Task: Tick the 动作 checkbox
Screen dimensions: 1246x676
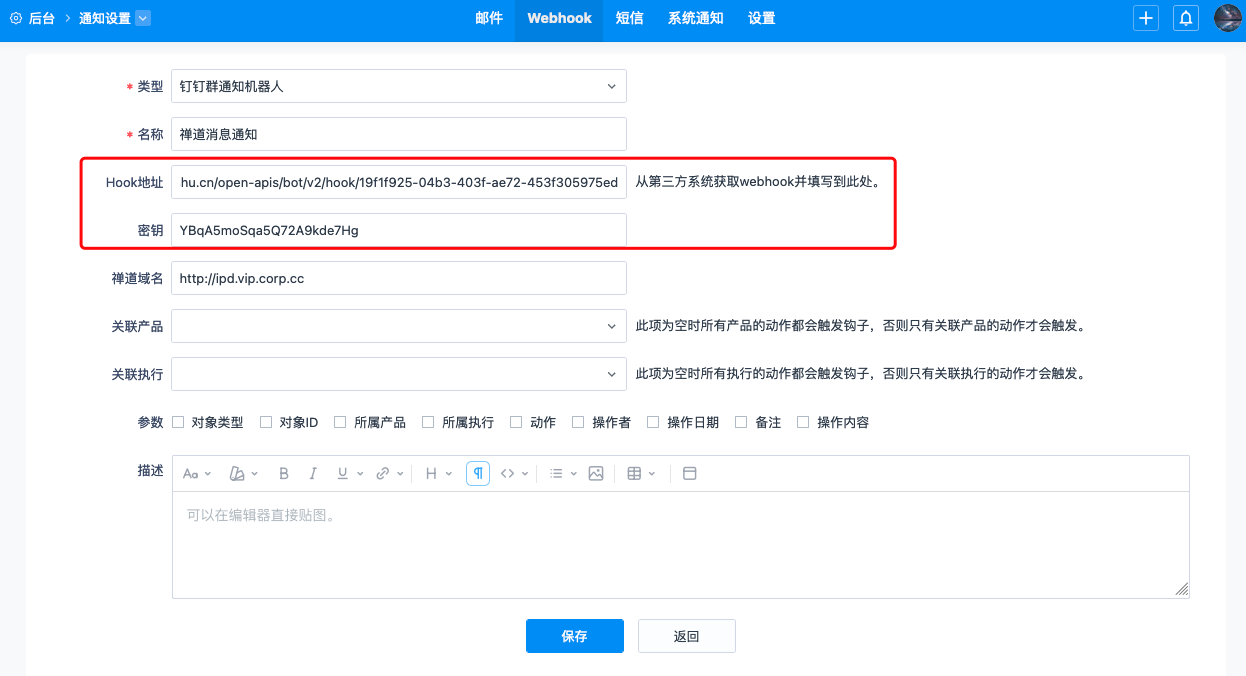Action: 516,422
